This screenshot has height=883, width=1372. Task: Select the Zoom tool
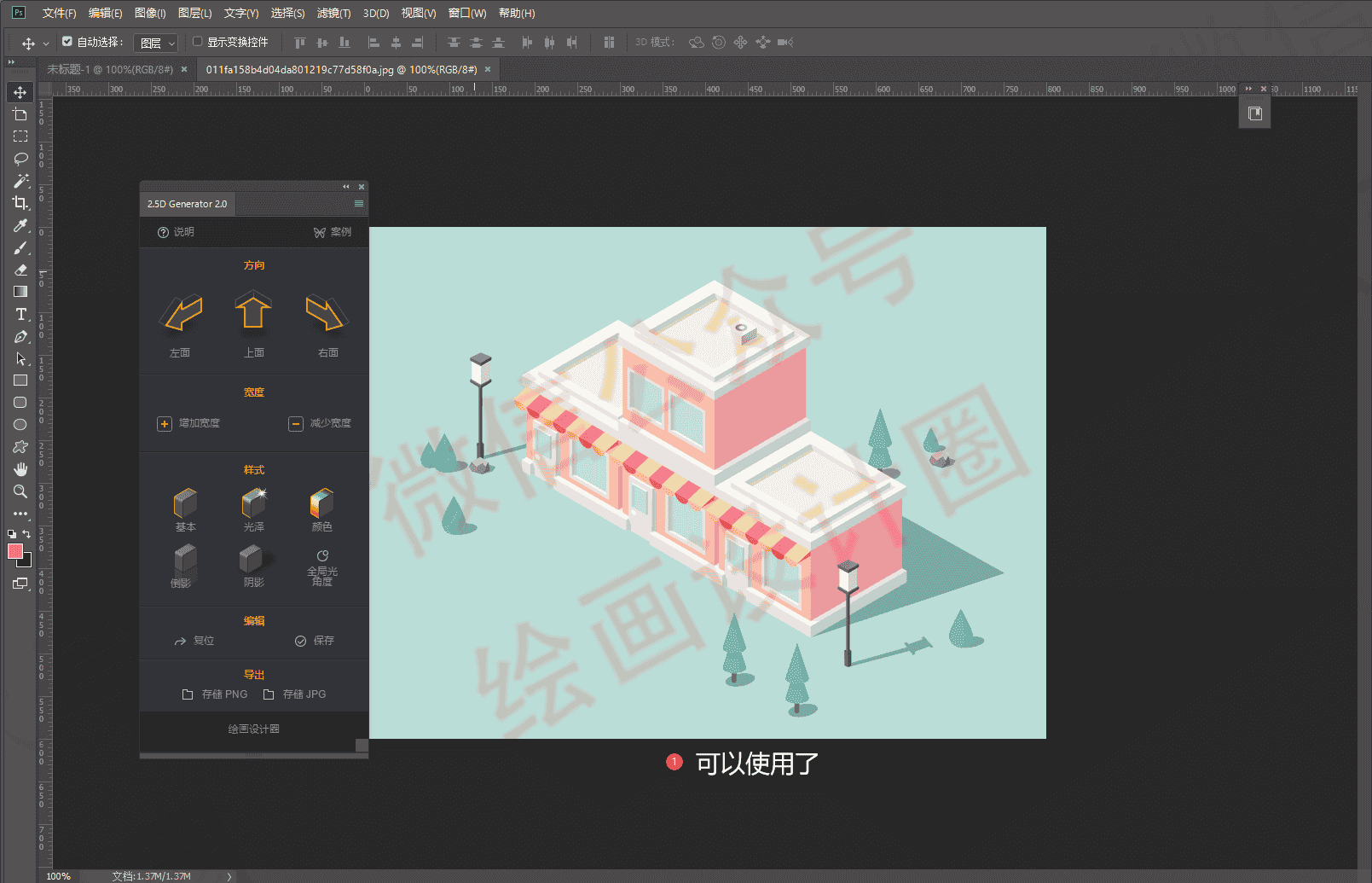20,491
